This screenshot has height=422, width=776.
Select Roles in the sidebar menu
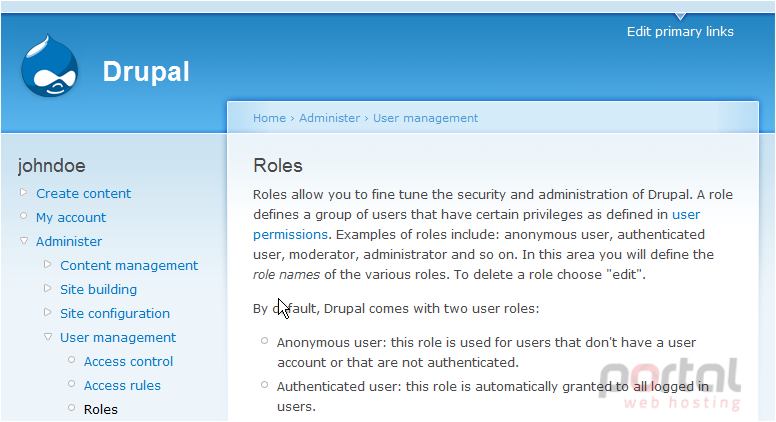[x=100, y=410]
